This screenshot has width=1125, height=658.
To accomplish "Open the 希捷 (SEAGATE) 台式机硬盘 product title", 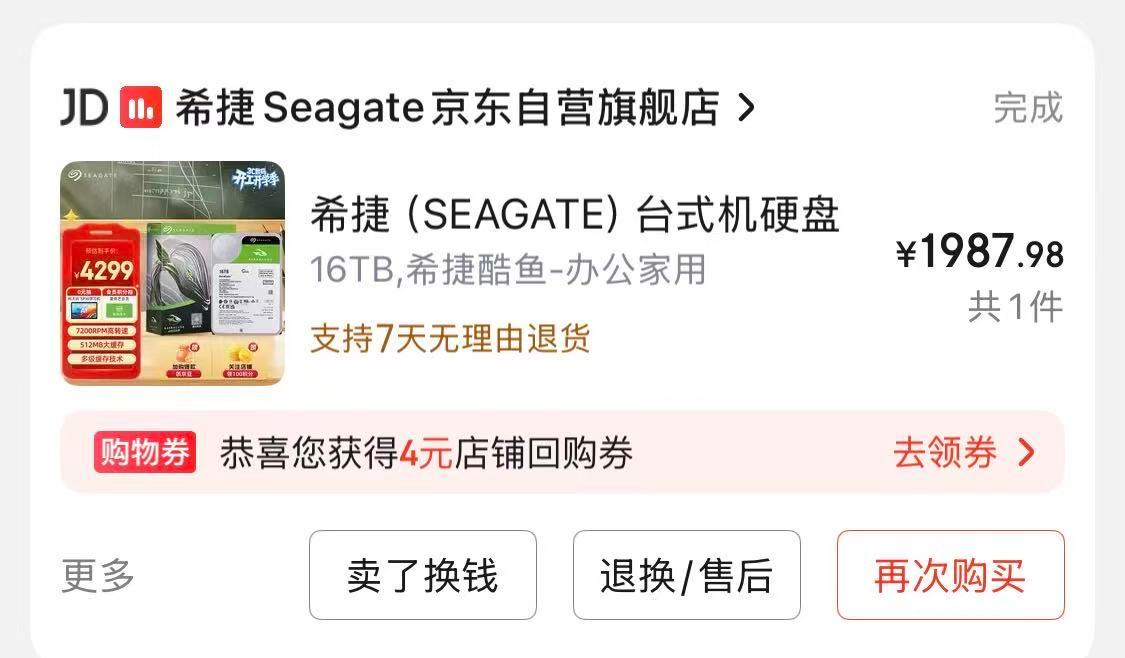I will pyautogui.click(x=574, y=214).
